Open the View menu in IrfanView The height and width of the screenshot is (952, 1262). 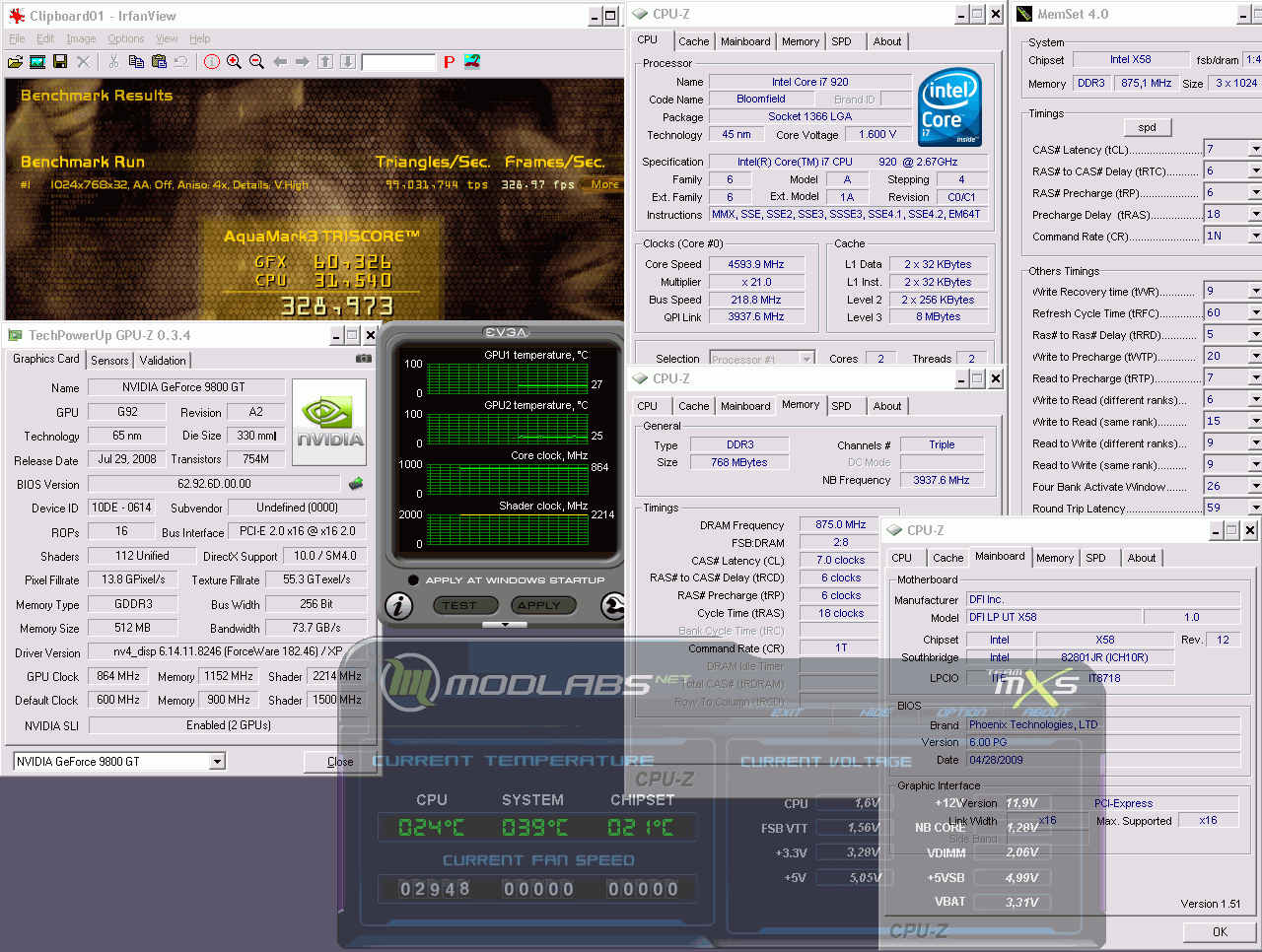[x=167, y=38]
